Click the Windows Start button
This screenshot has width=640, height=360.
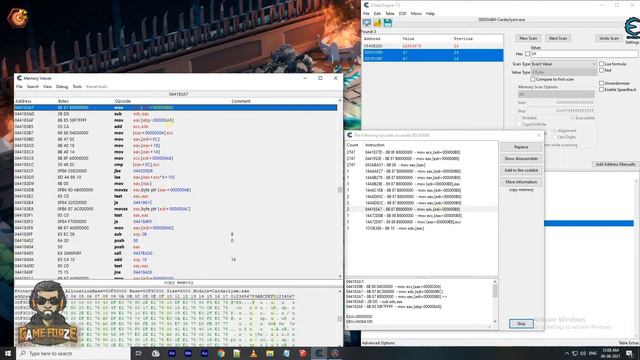coord(8,353)
